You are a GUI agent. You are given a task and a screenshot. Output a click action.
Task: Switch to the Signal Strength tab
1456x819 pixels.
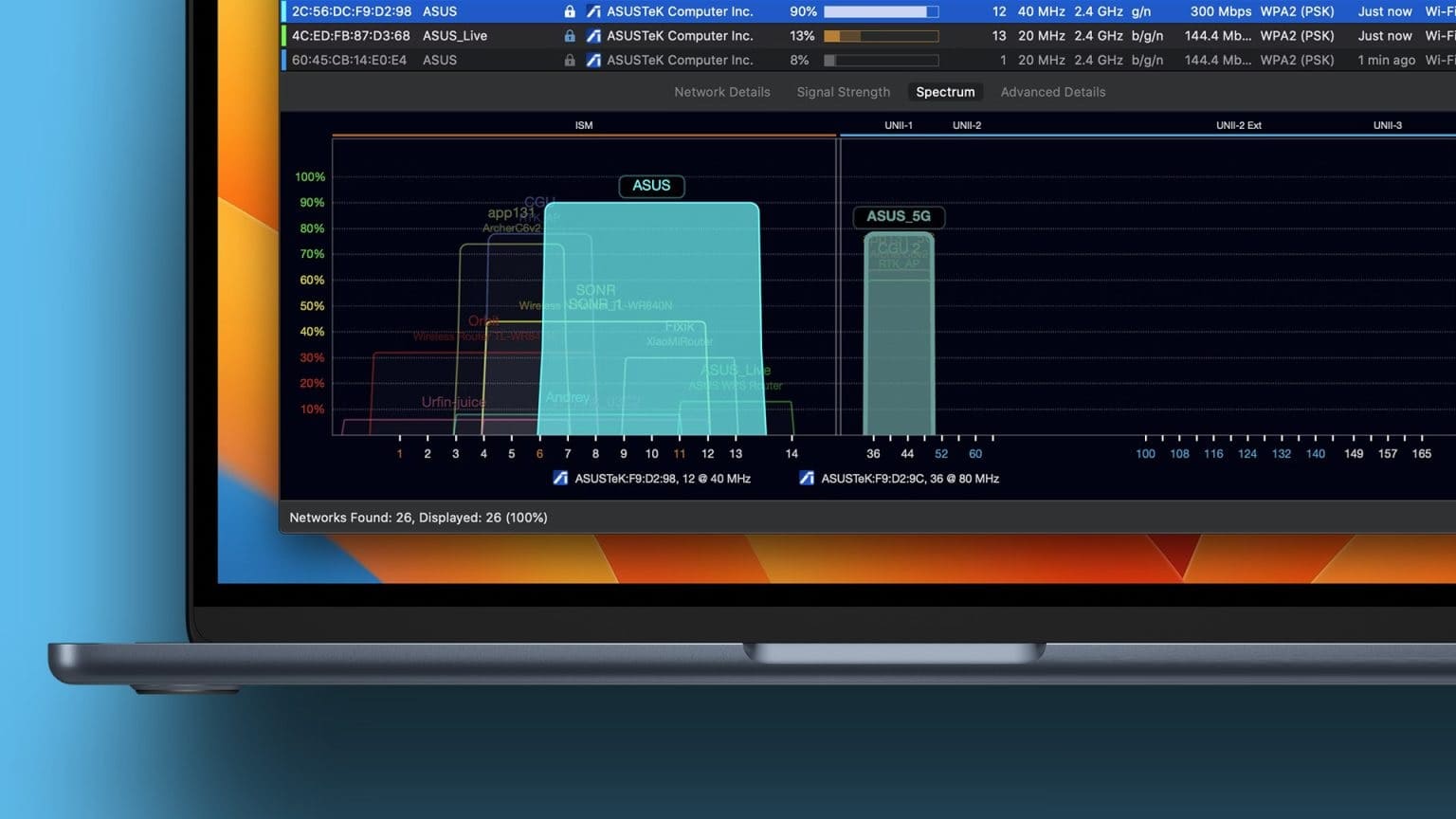843,92
